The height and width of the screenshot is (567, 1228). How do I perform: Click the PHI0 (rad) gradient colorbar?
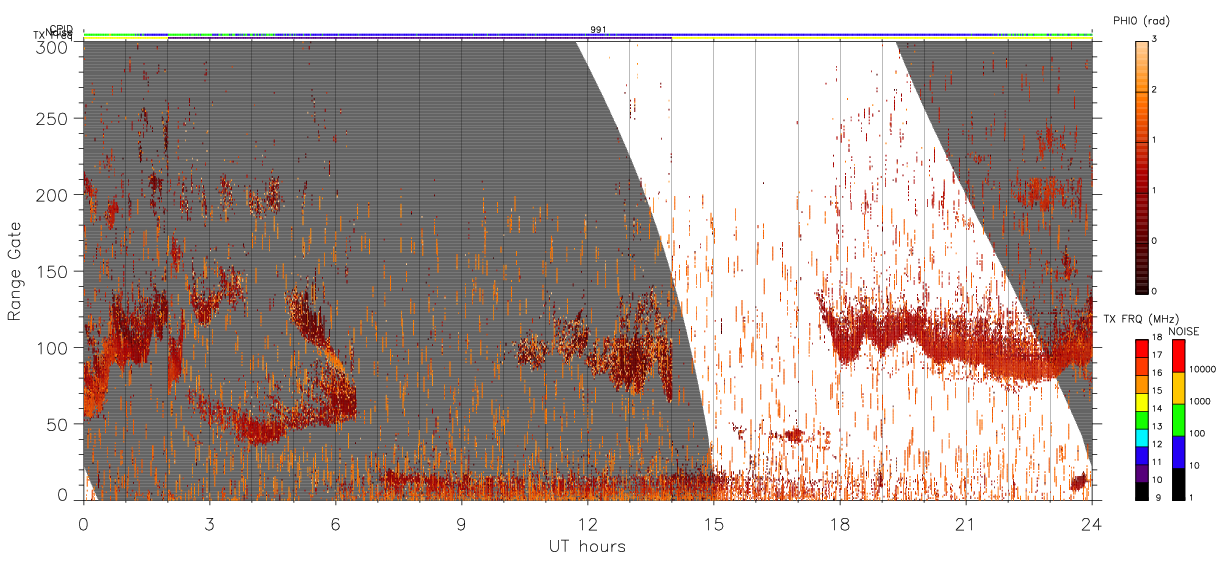click(1142, 166)
